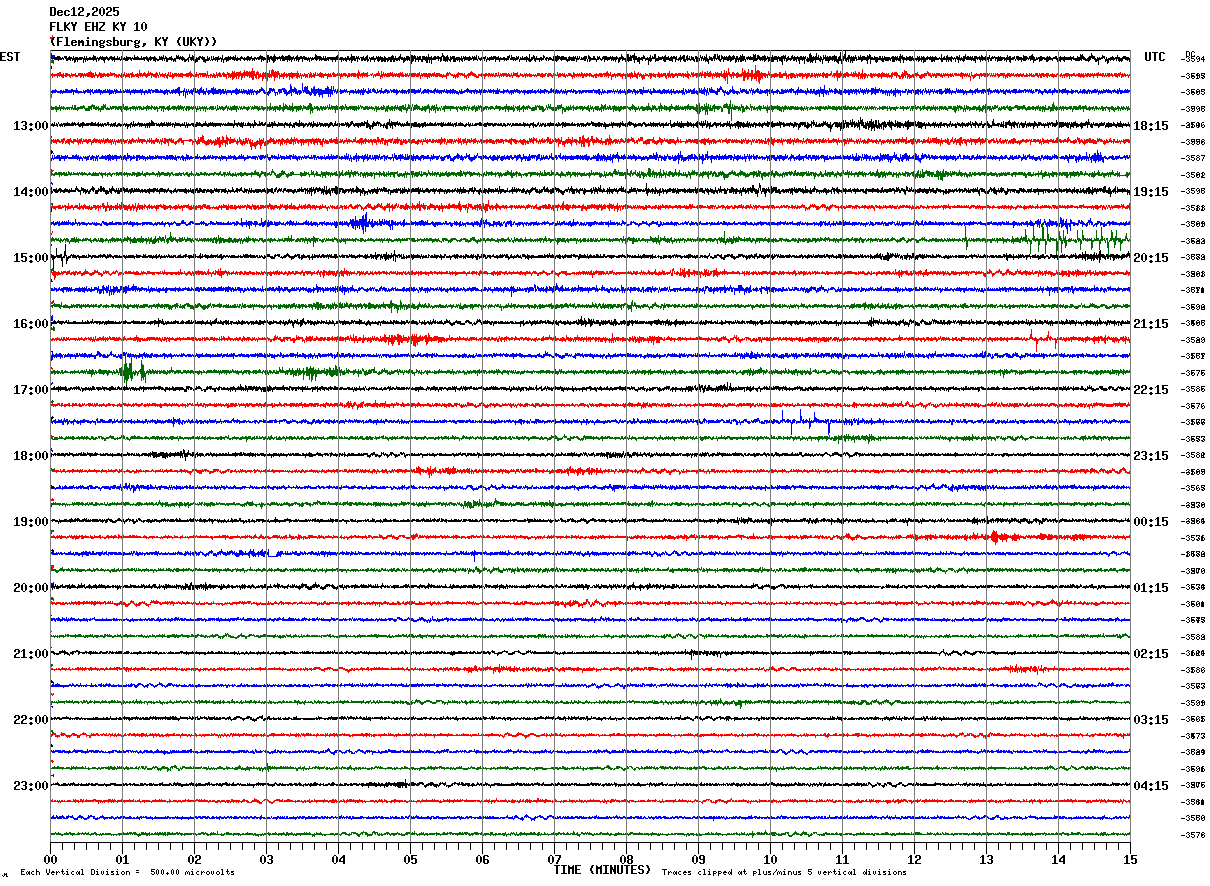Click the 04:15 UTC time label

[x=1150, y=786]
